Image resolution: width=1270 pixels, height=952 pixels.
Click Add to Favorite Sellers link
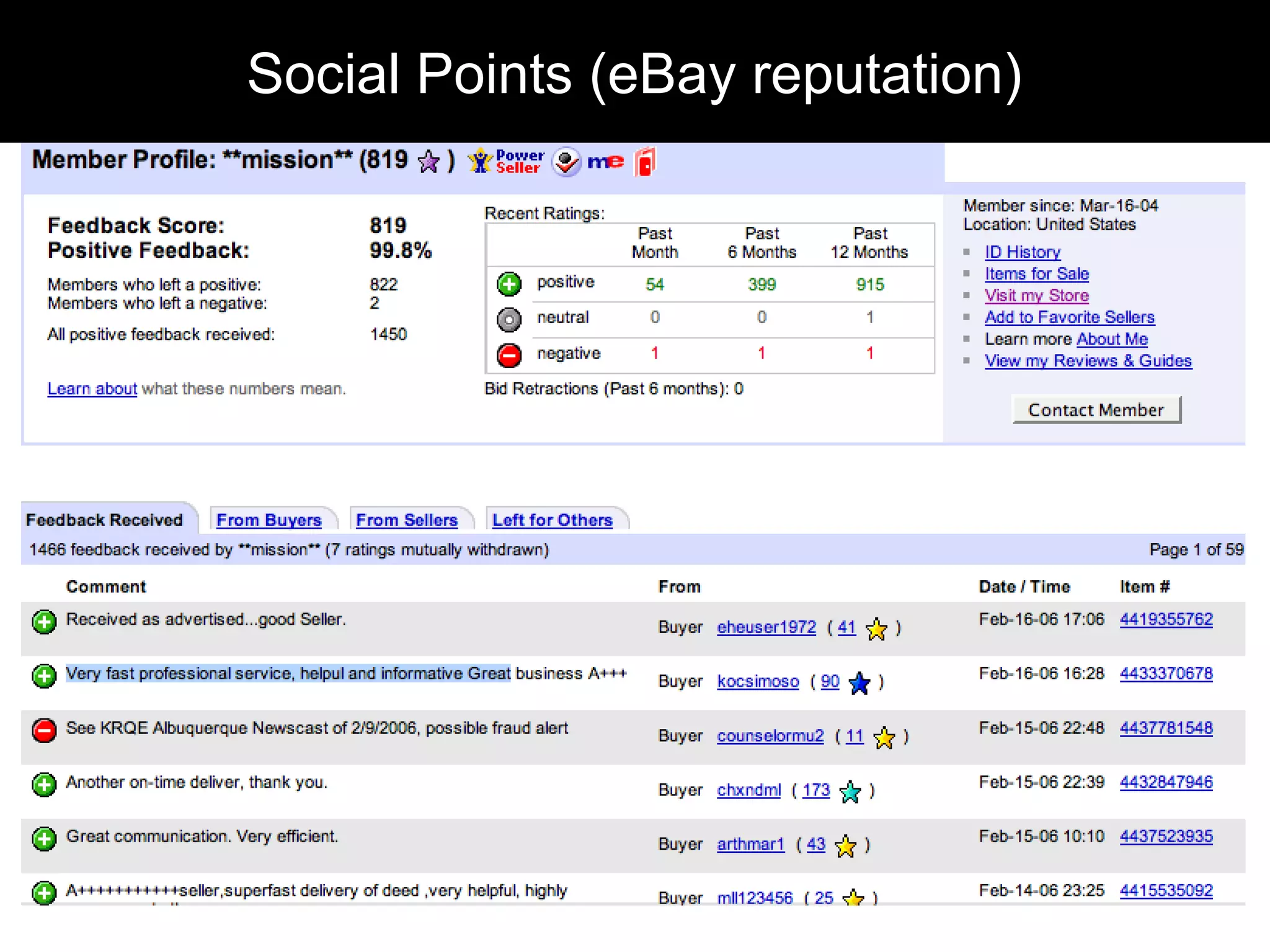[1070, 317]
